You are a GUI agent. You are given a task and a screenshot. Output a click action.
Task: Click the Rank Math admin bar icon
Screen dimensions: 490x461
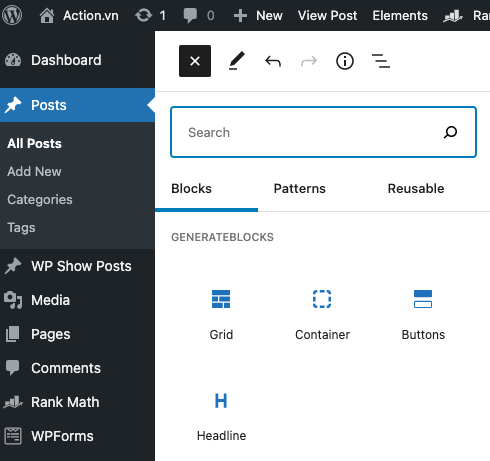pos(453,16)
